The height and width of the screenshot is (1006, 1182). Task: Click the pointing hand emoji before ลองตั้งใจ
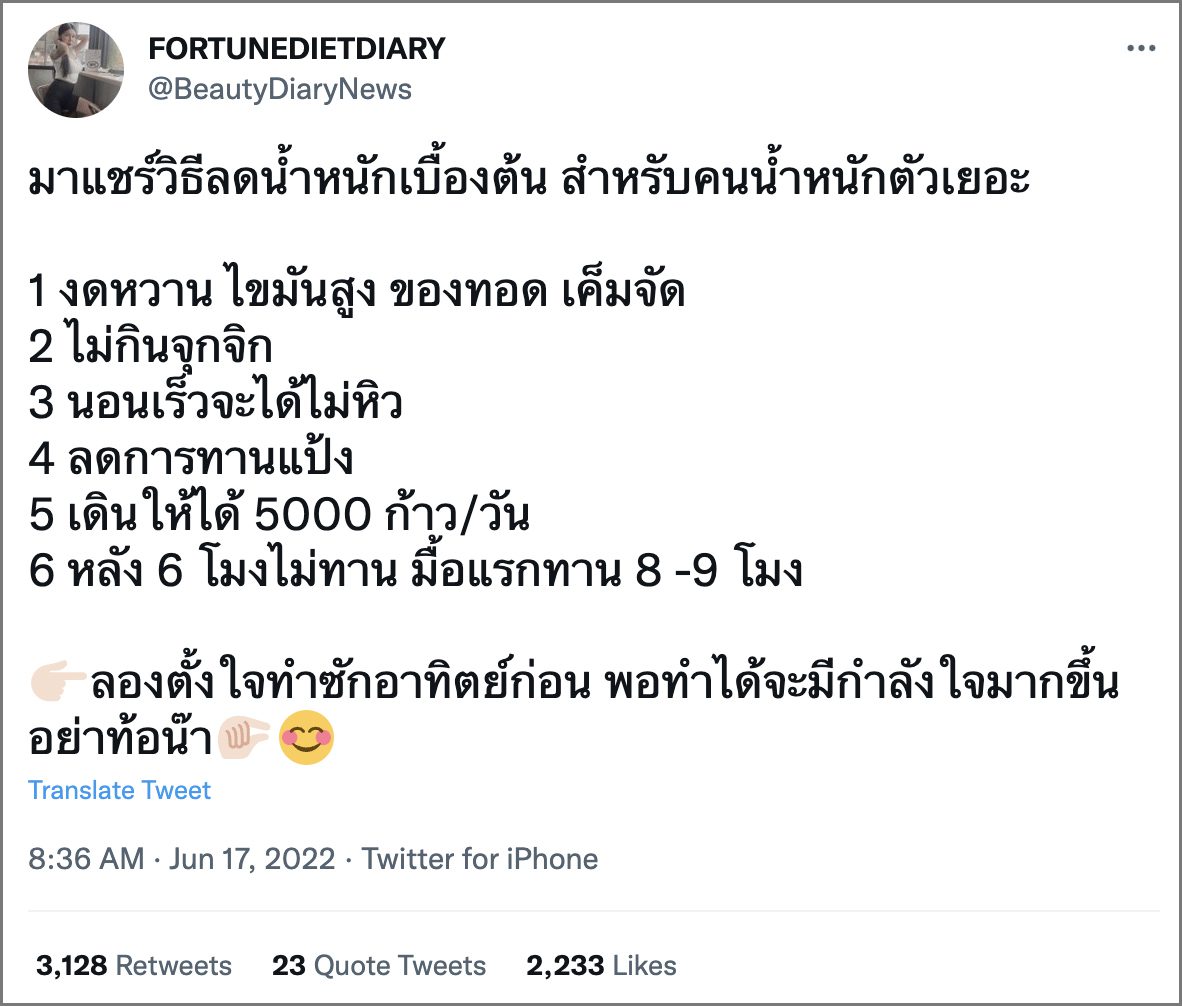coord(58,685)
